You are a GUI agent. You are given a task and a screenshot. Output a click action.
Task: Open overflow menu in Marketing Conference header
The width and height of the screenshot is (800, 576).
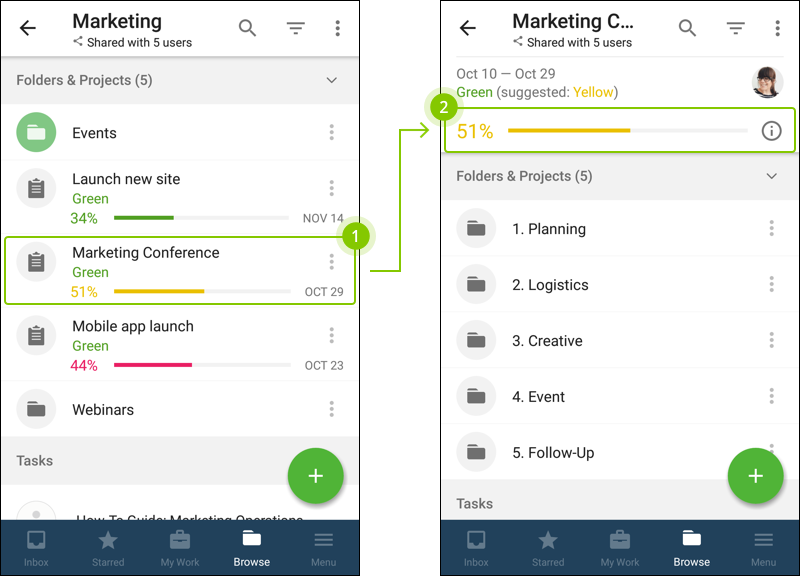coord(777,28)
